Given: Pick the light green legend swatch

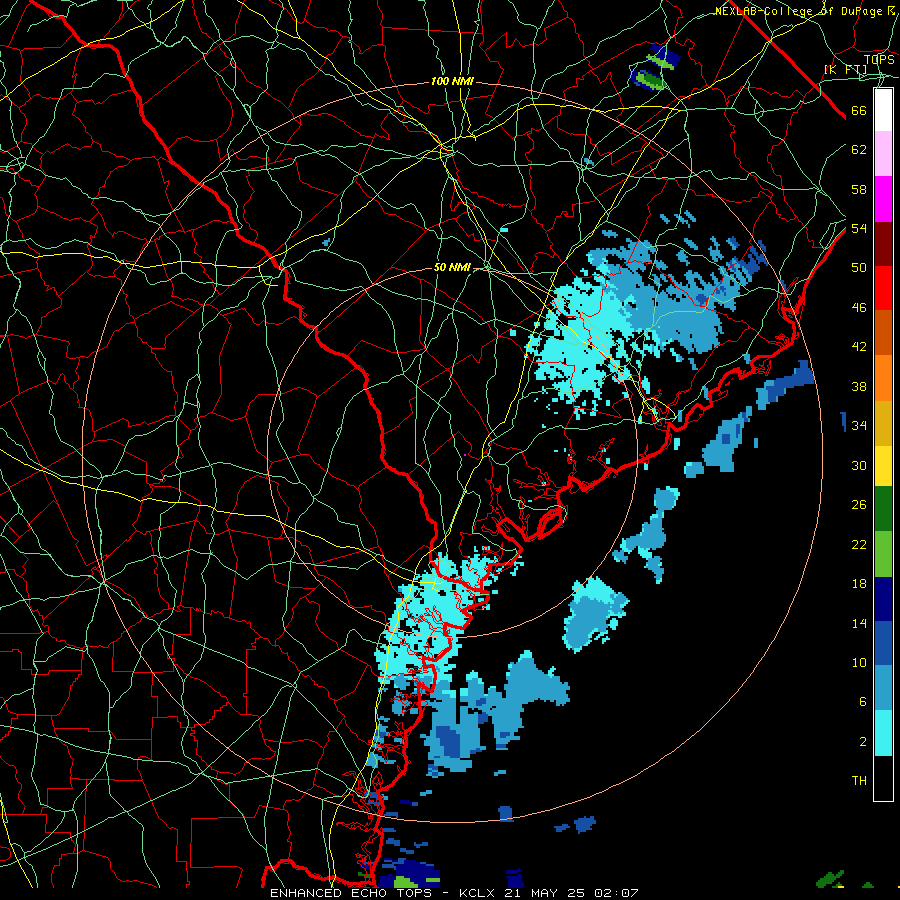Looking at the screenshot, I should pyautogui.click(x=883, y=554).
